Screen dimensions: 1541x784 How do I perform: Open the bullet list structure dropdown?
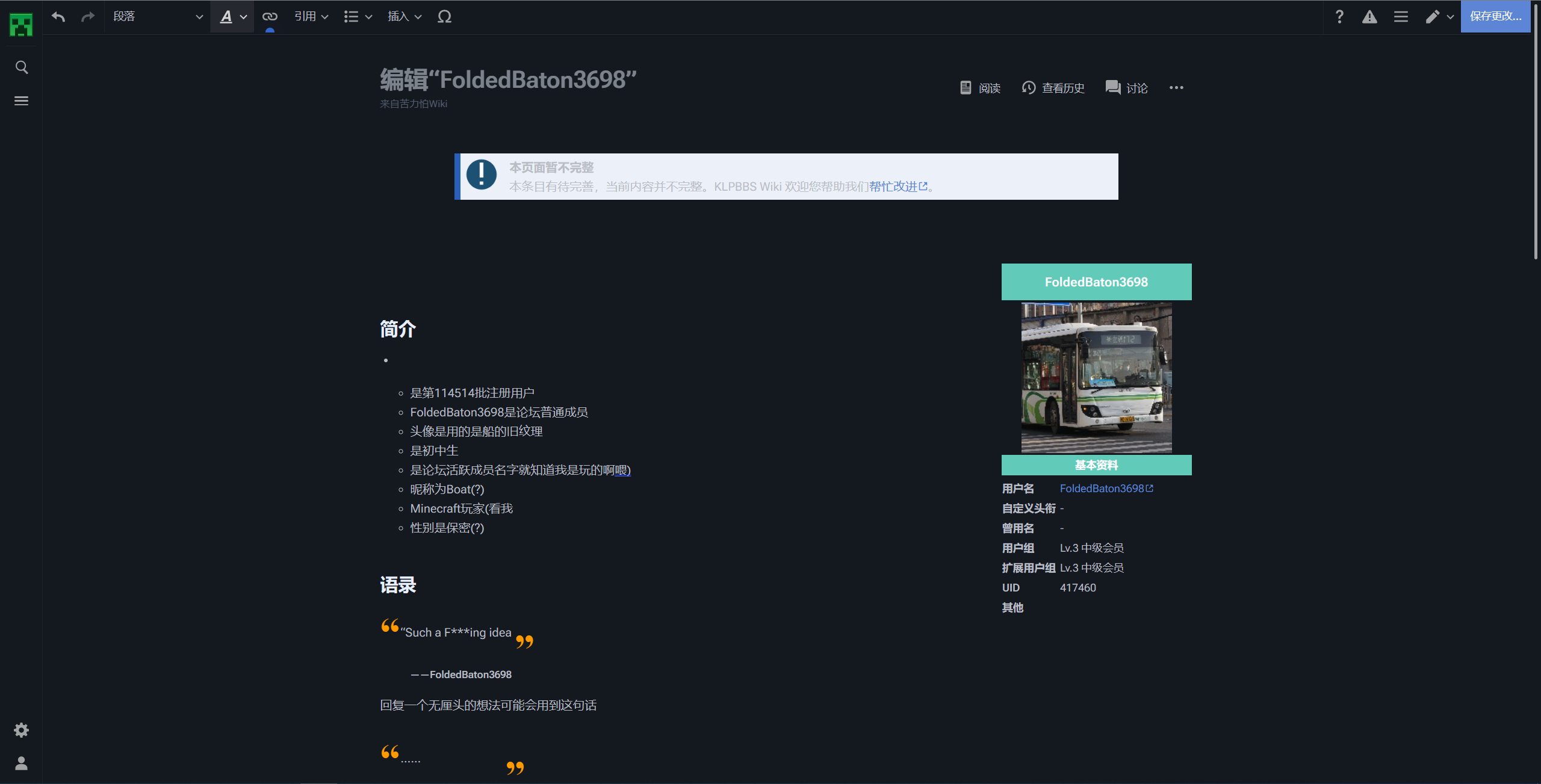tap(358, 17)
